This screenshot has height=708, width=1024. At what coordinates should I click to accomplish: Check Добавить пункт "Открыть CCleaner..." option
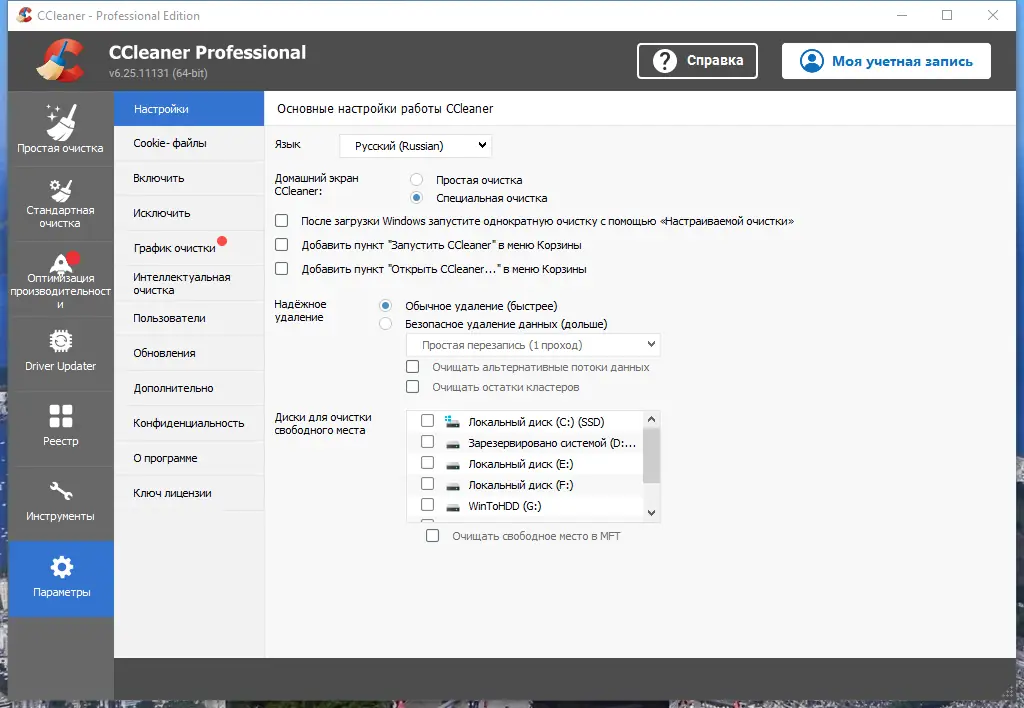click(281, 268)
